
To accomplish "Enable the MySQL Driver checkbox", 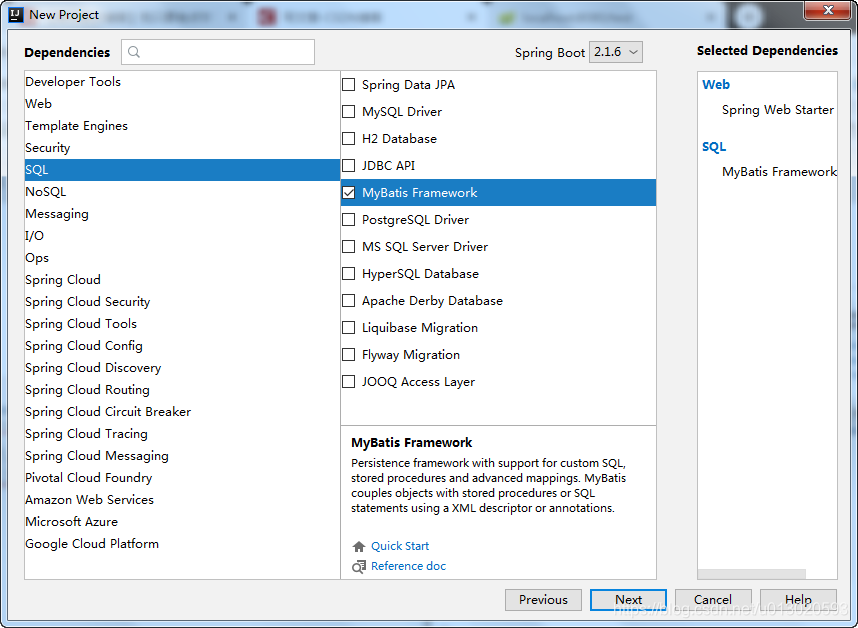I will (x=349, y=112).
